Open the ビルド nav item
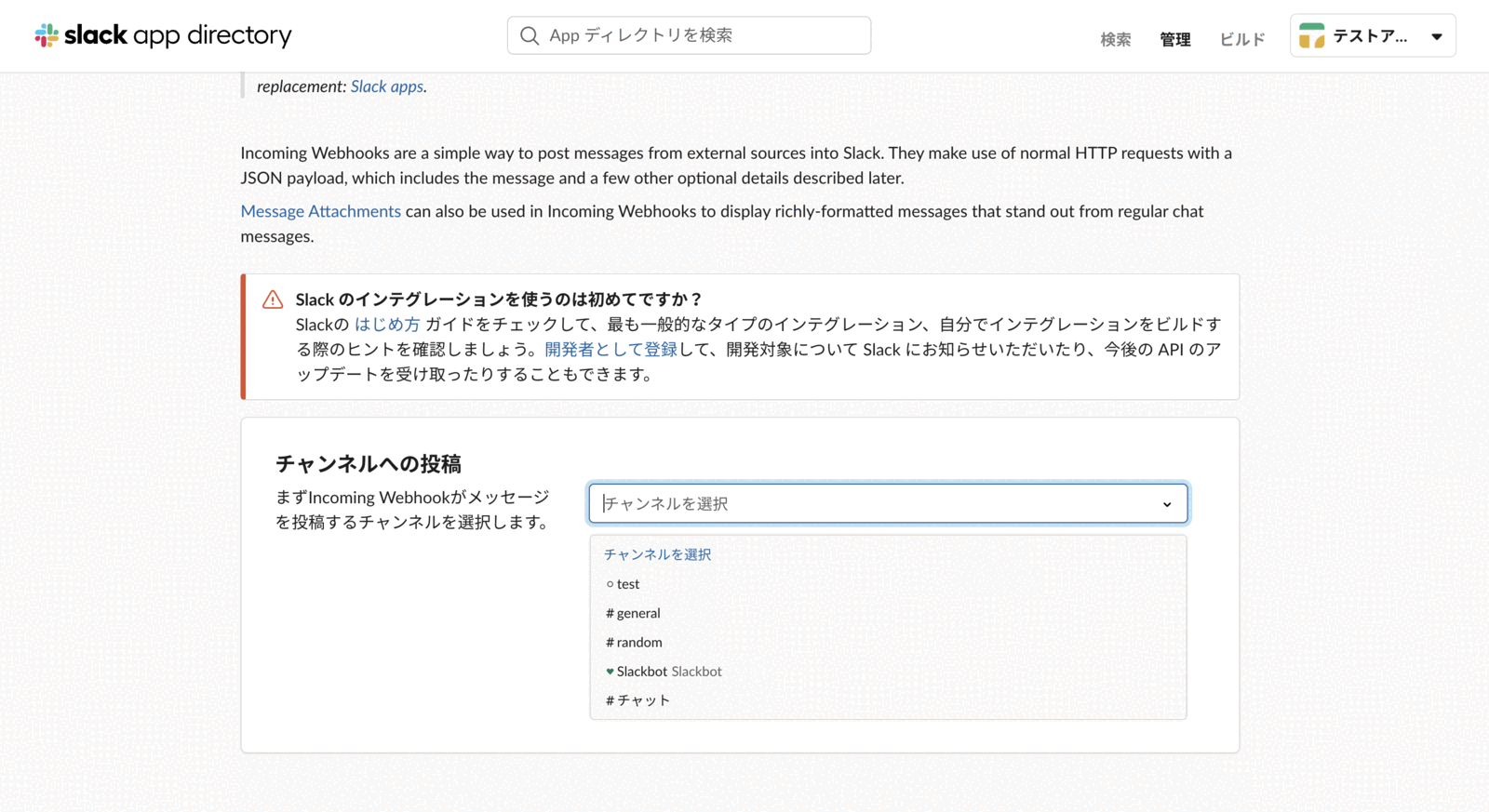This screenshot has height=812, width=1489. point(1242,39)
